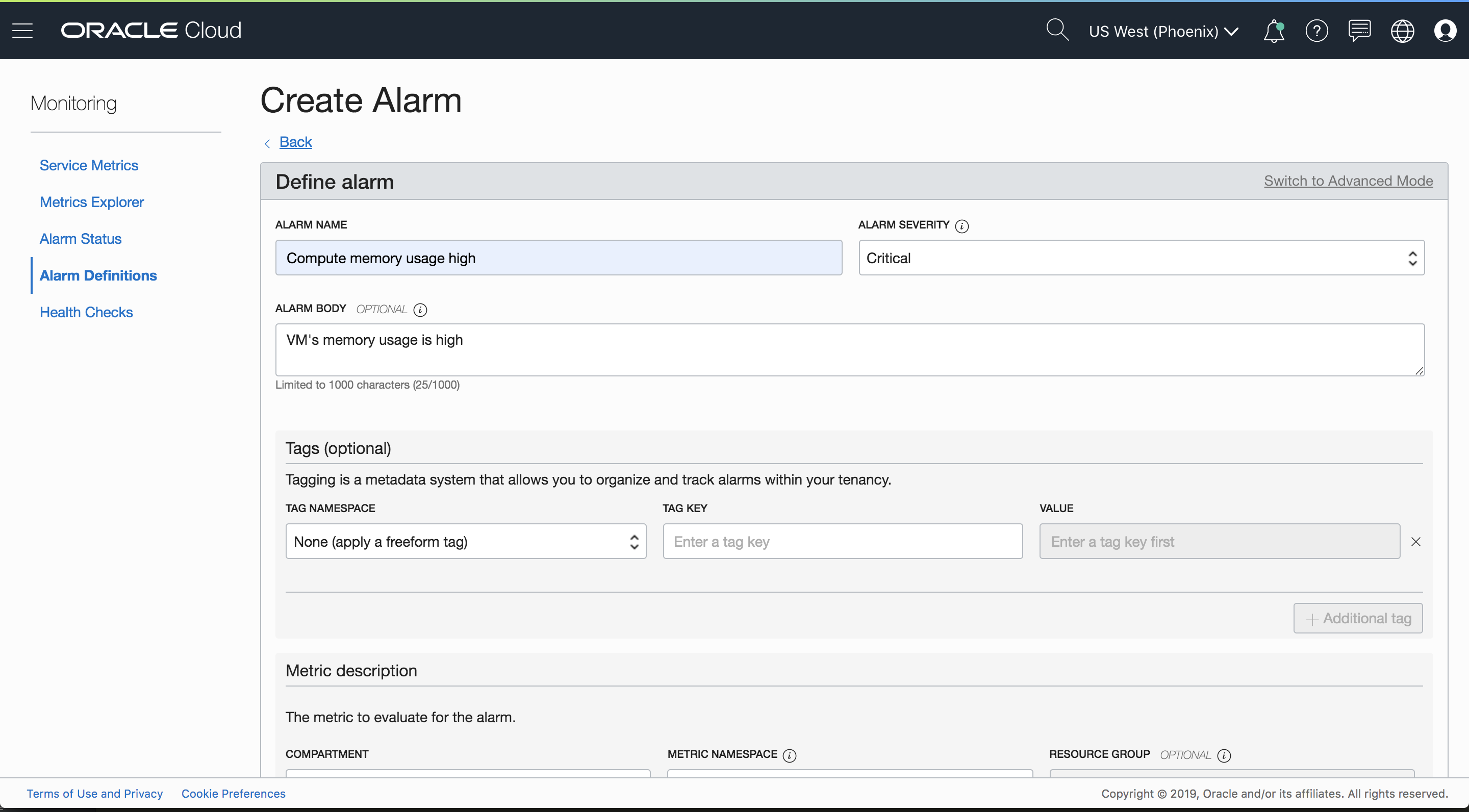Click the Tag Key input field
Screen dimensions: 1469x812
[x=842, y=542]
